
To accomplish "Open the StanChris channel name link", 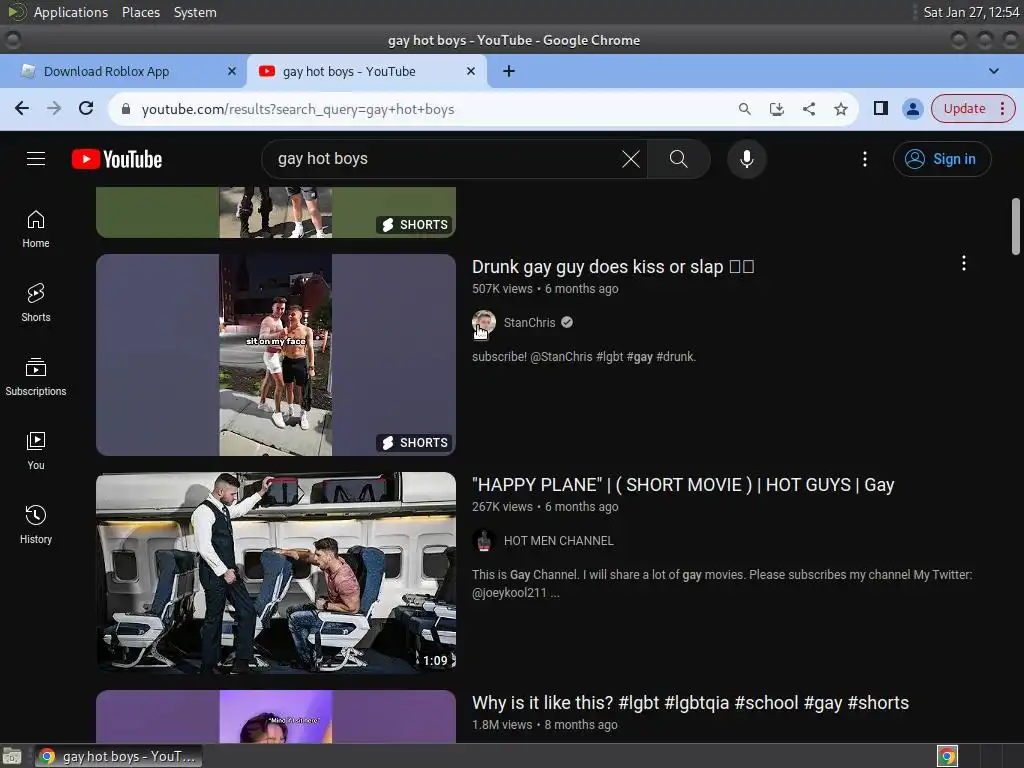I will (530, 323).
